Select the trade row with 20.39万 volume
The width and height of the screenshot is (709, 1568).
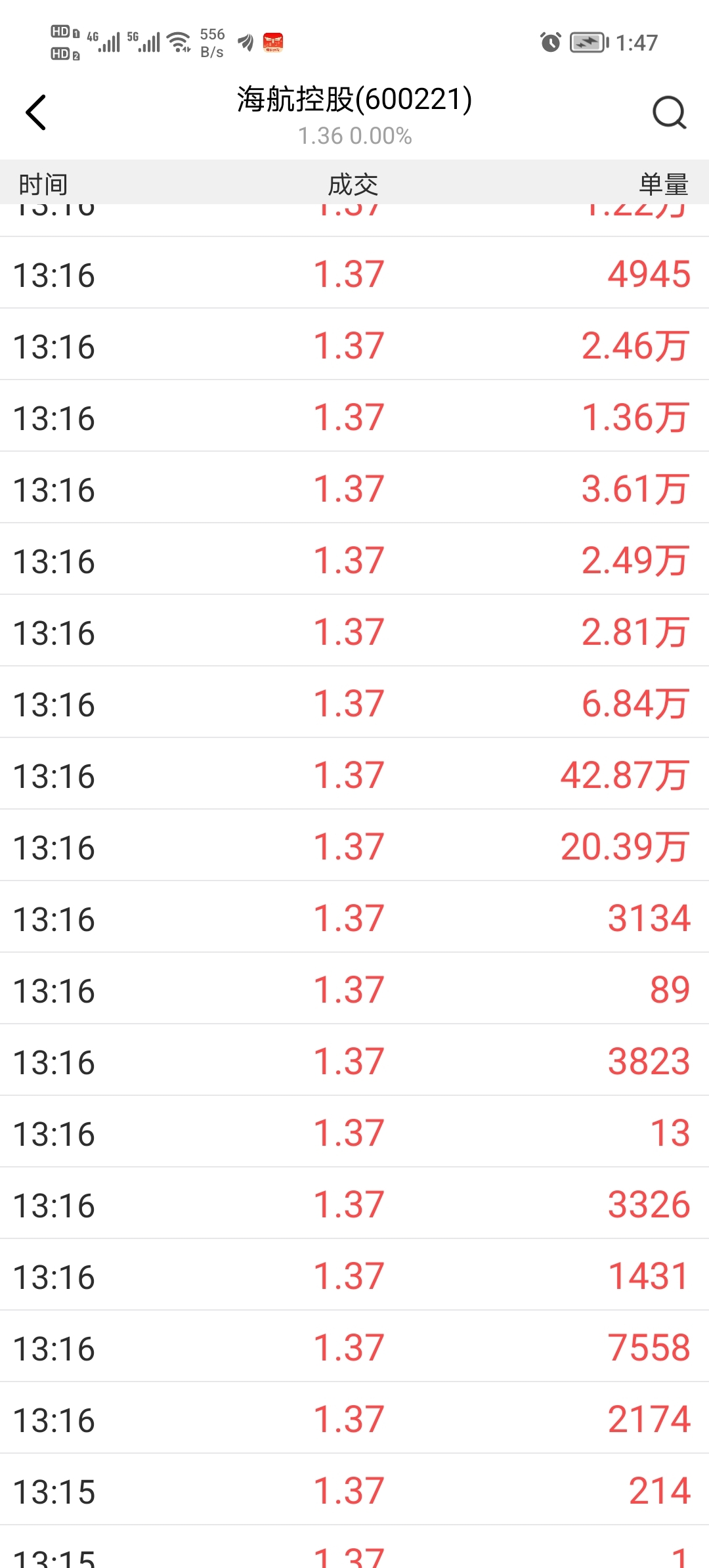354,845
